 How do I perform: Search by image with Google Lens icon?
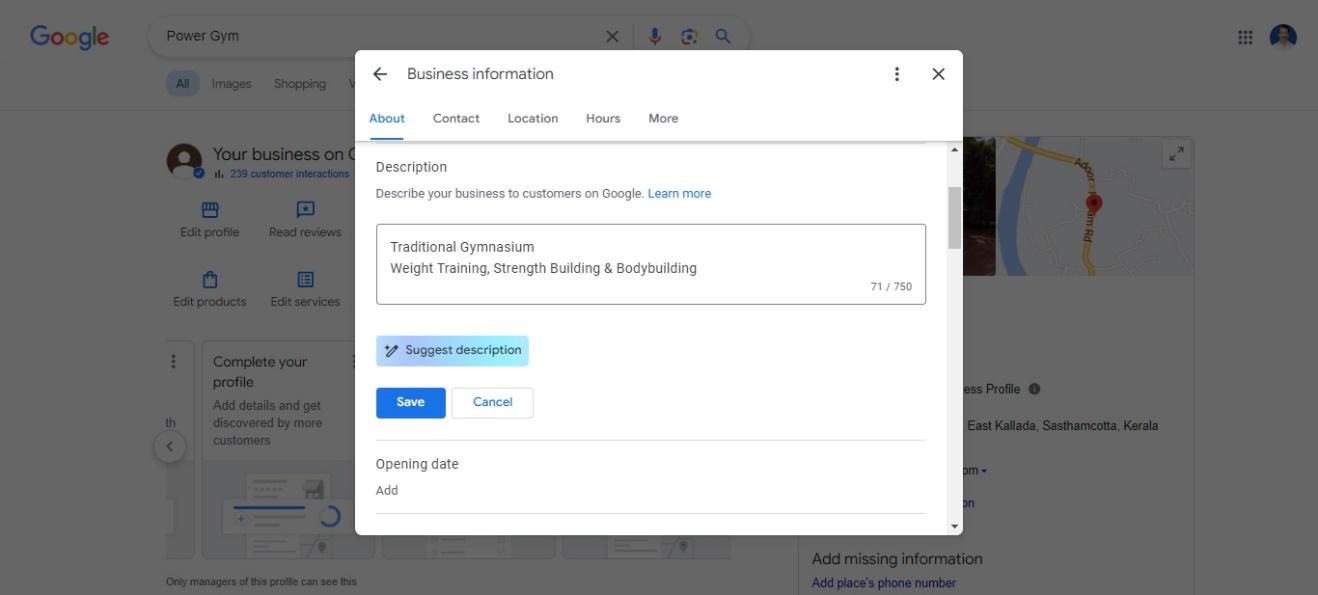pos(689,37)
